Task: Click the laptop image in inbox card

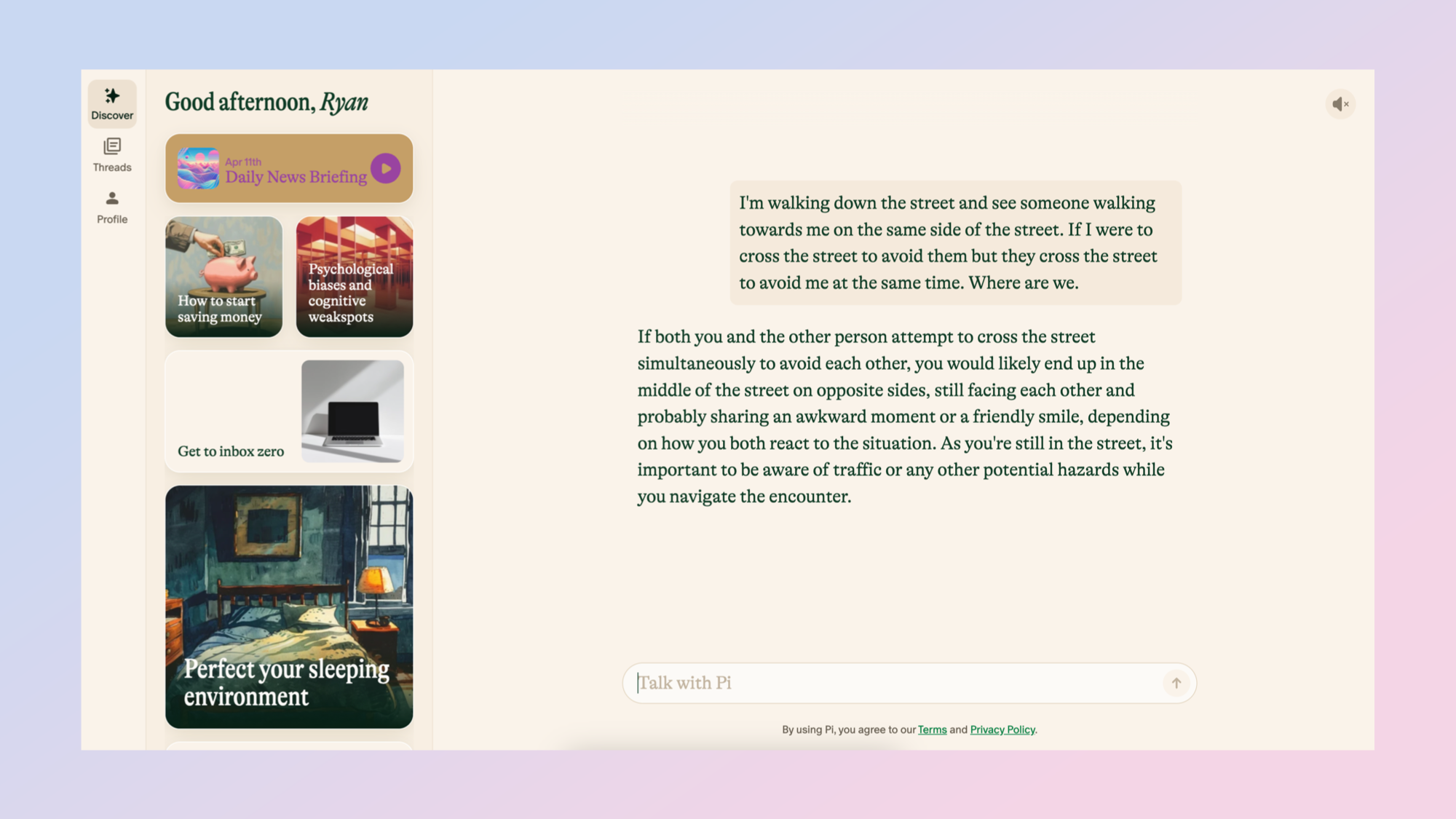Action: tap(352, 411)
